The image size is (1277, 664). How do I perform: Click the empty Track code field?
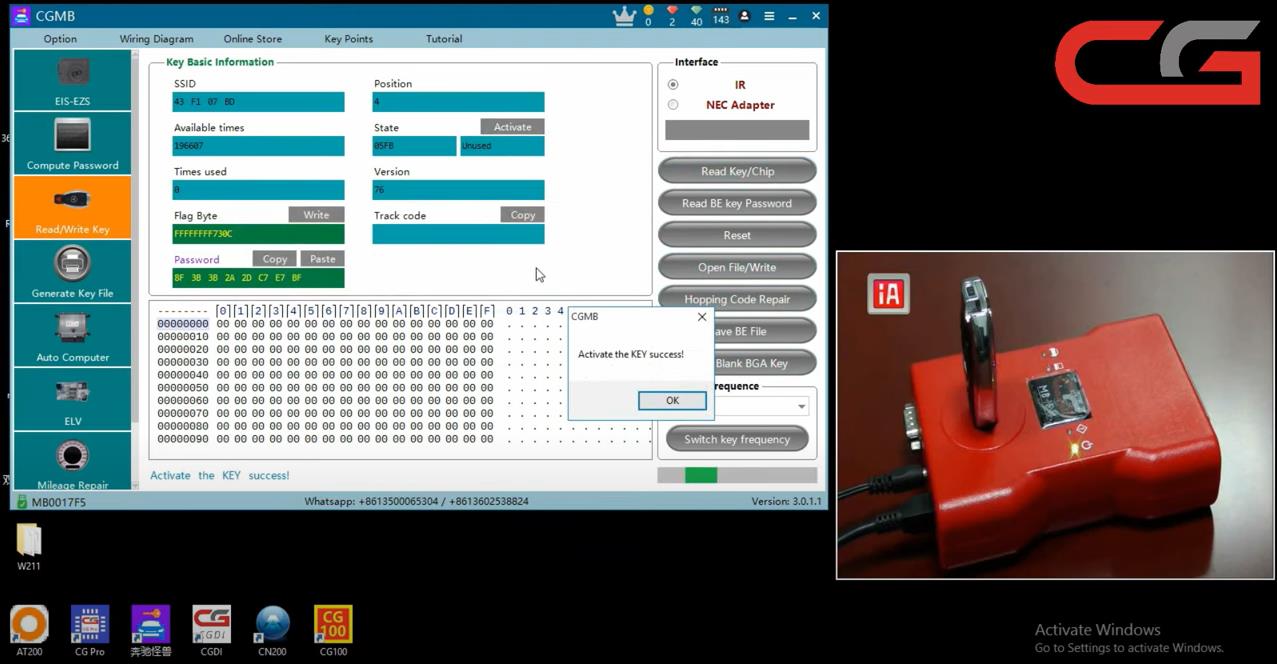[x=458, y=234]
